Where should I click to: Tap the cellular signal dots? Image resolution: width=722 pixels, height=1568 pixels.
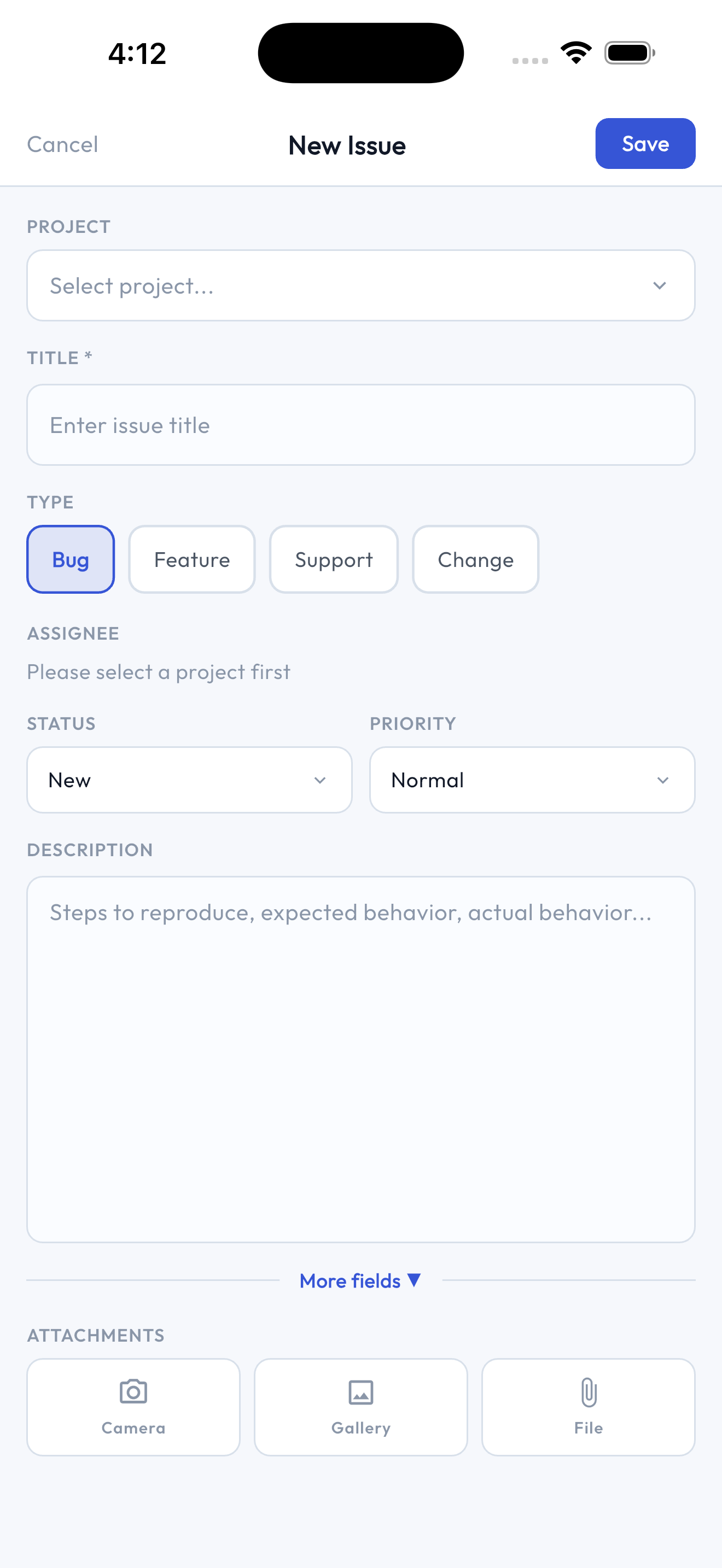tap(529, 60)
